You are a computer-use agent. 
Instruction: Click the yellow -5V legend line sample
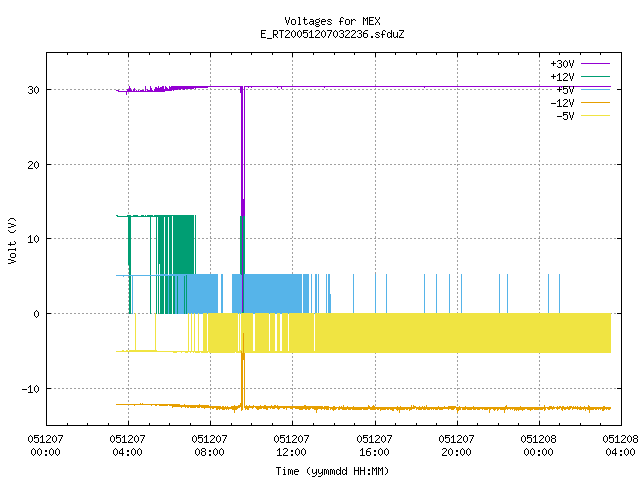[x=596, y=116]
